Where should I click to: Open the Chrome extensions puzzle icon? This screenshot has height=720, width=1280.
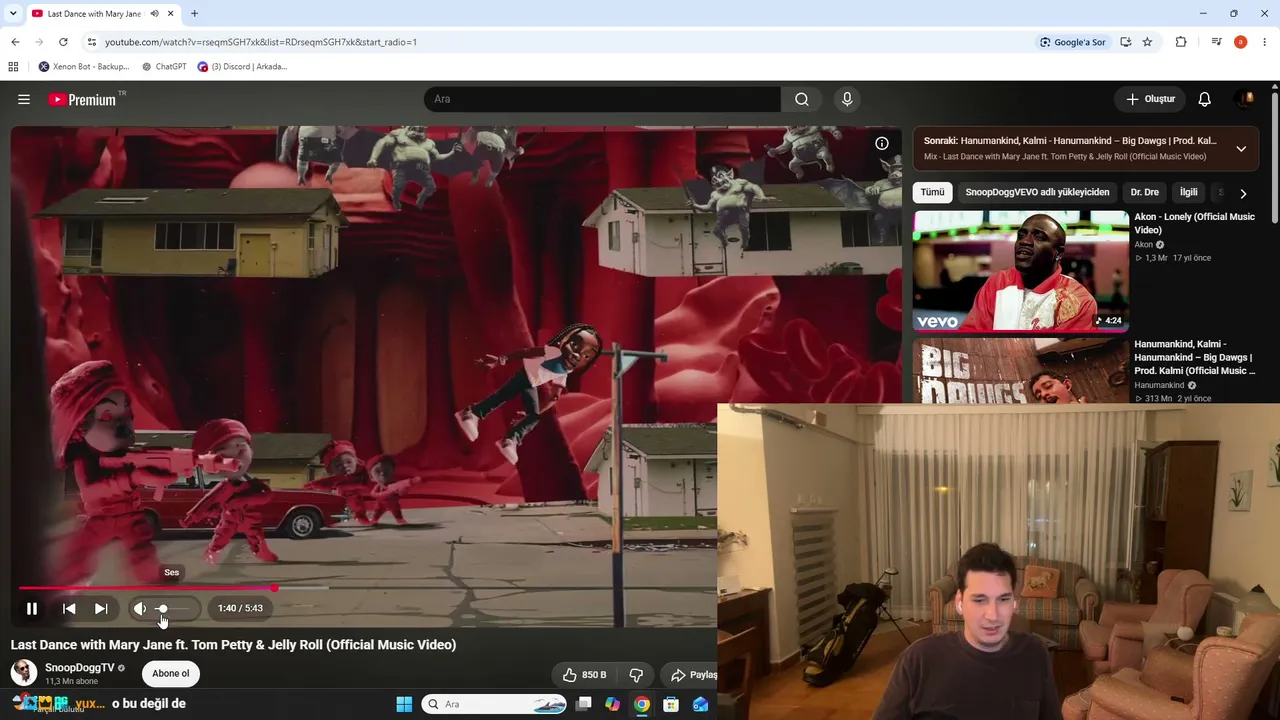(x=1181, y=42)
